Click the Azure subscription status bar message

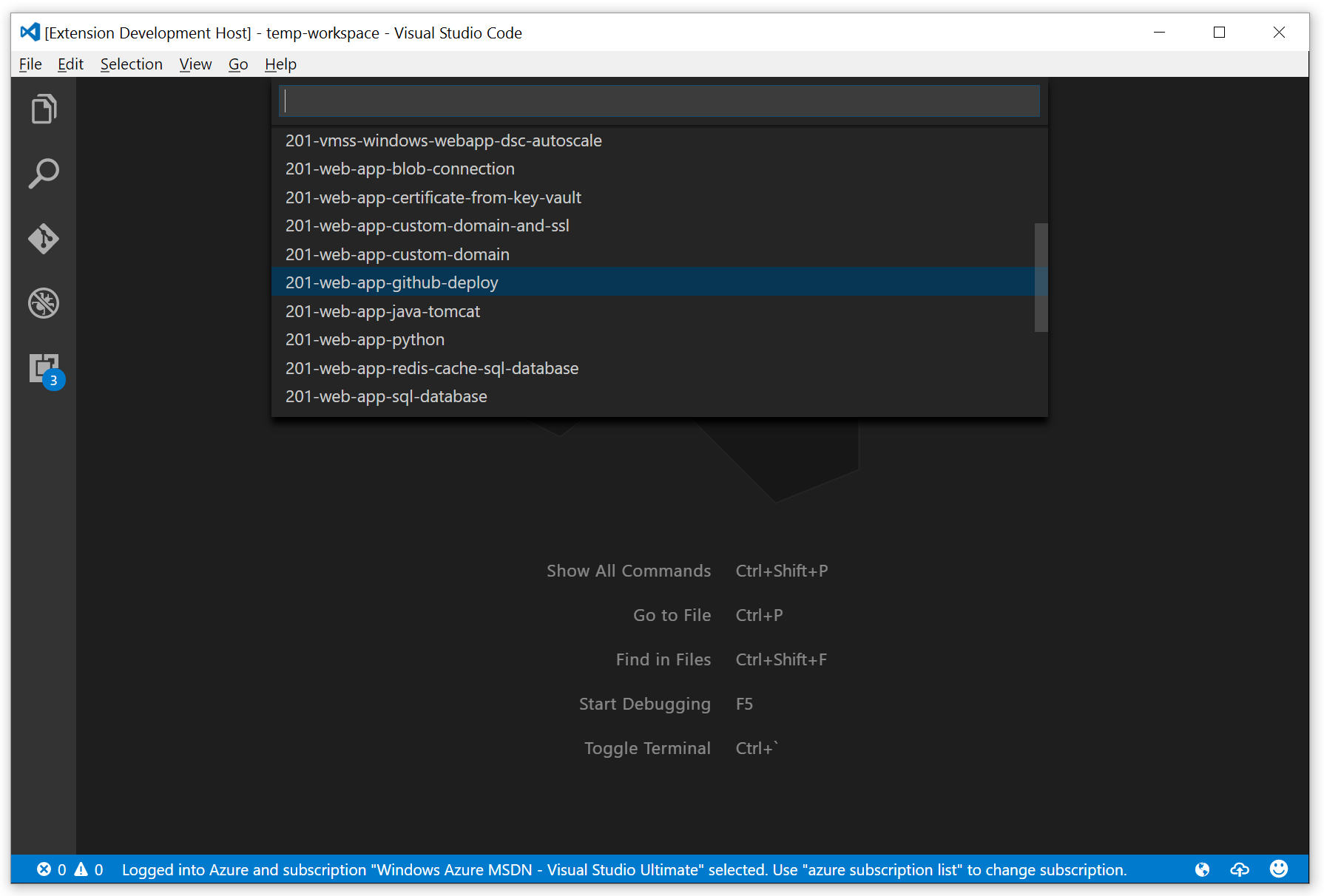(x=624, y=869)
